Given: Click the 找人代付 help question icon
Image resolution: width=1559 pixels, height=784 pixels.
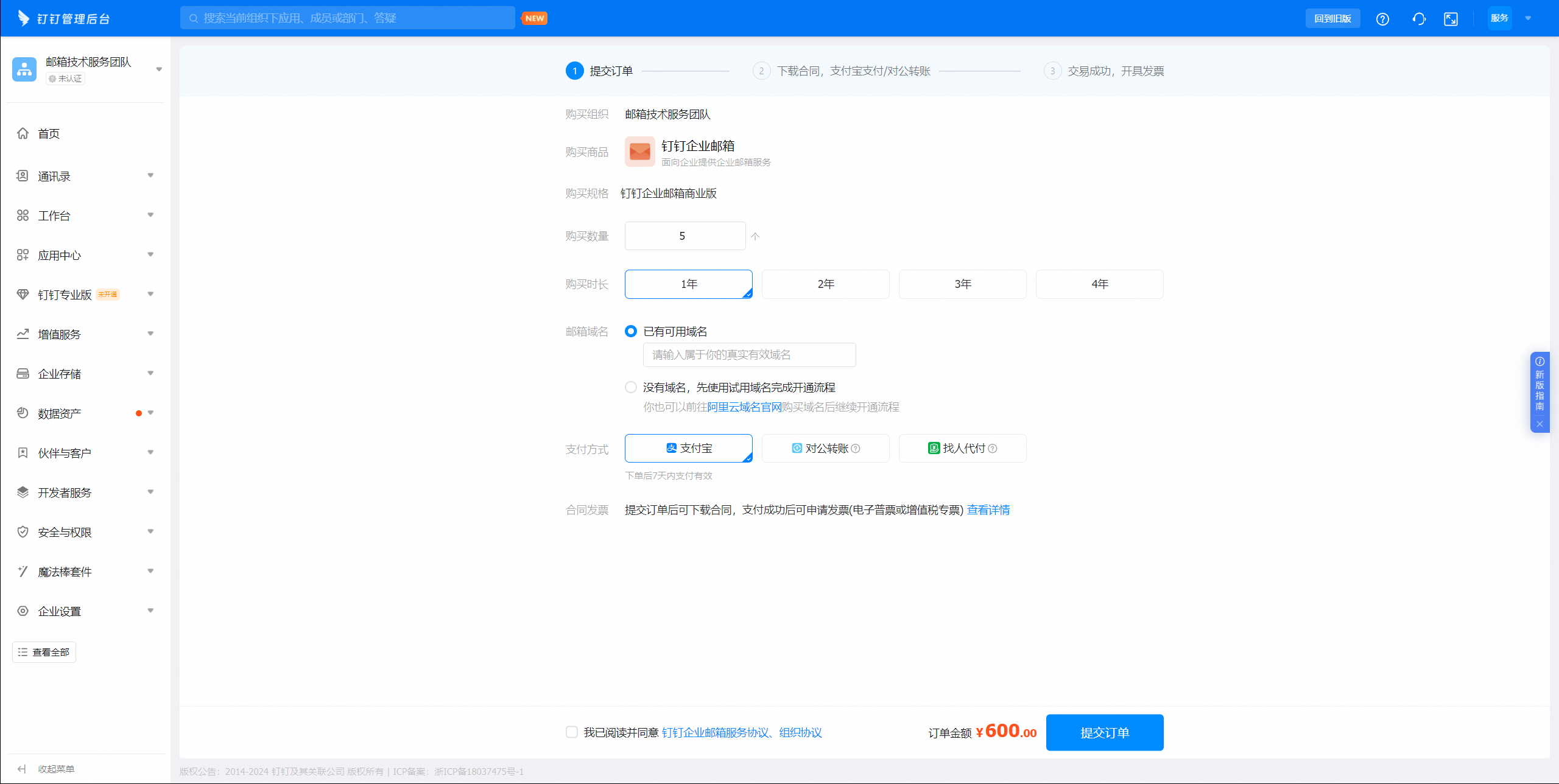Looking at the screenshot, I should (993, 449).
